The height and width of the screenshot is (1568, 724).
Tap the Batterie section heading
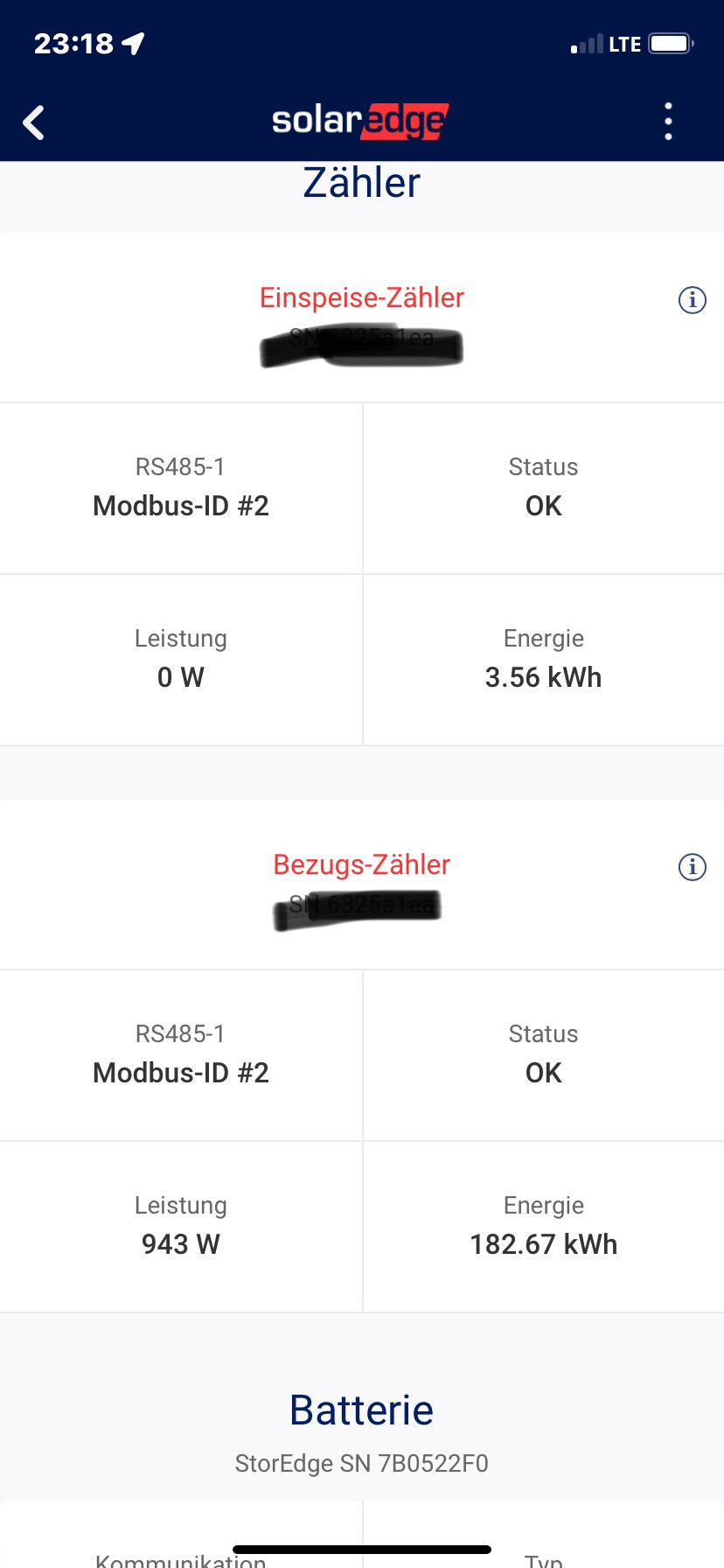(x=362, y=1410)
